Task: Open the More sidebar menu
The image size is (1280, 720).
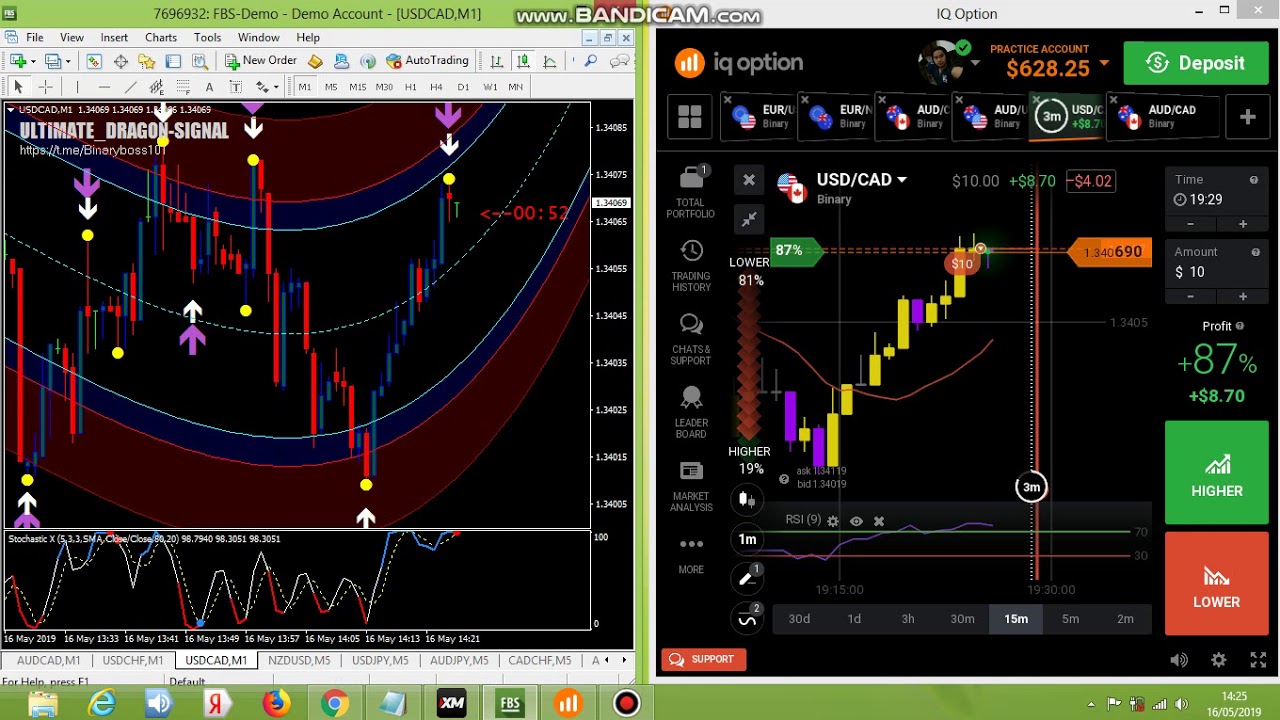Action: pos(691,555)
